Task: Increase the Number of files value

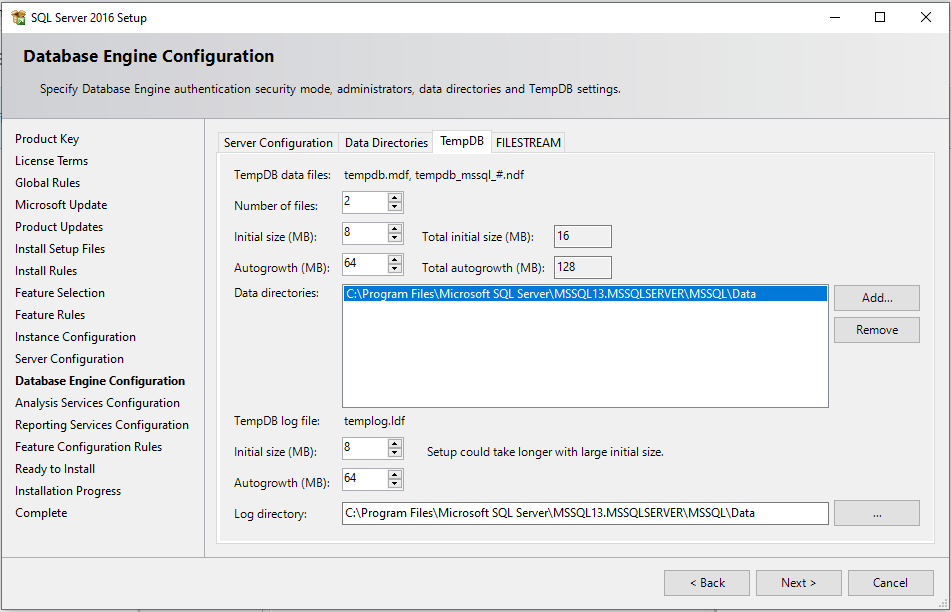Action: (x=395, y=197)
